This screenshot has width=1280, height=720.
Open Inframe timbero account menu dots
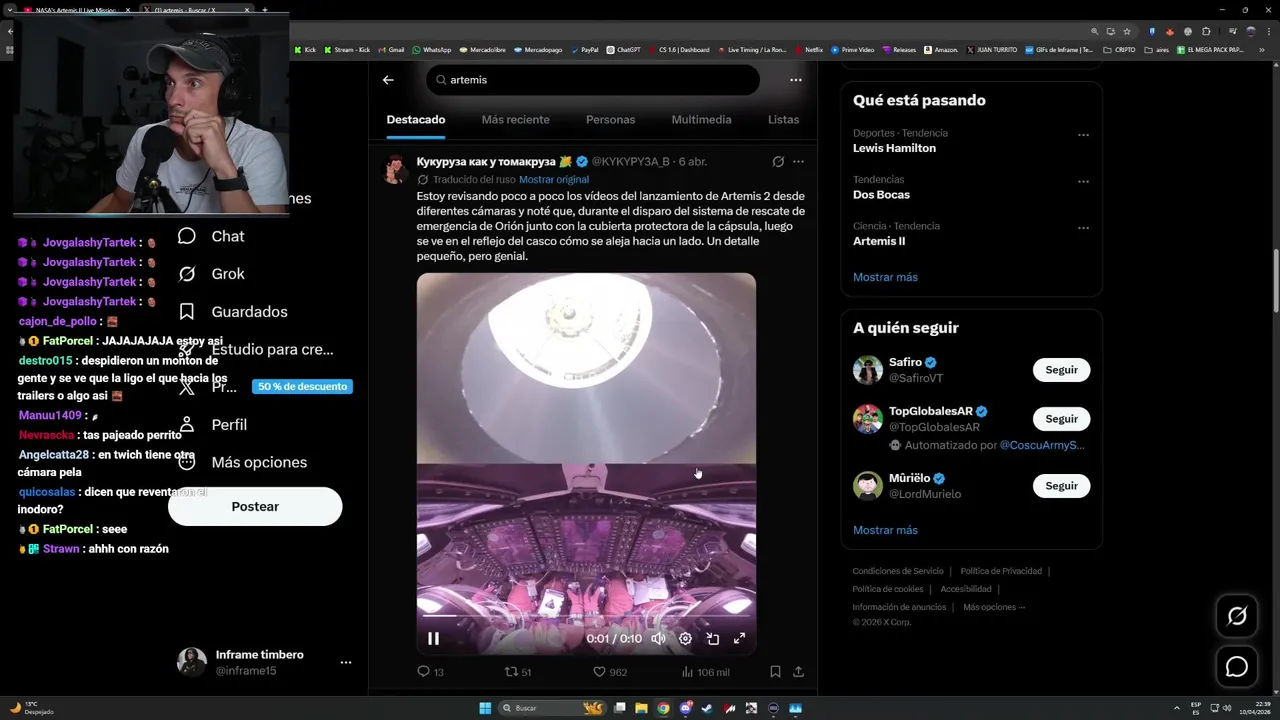(346, 662)
